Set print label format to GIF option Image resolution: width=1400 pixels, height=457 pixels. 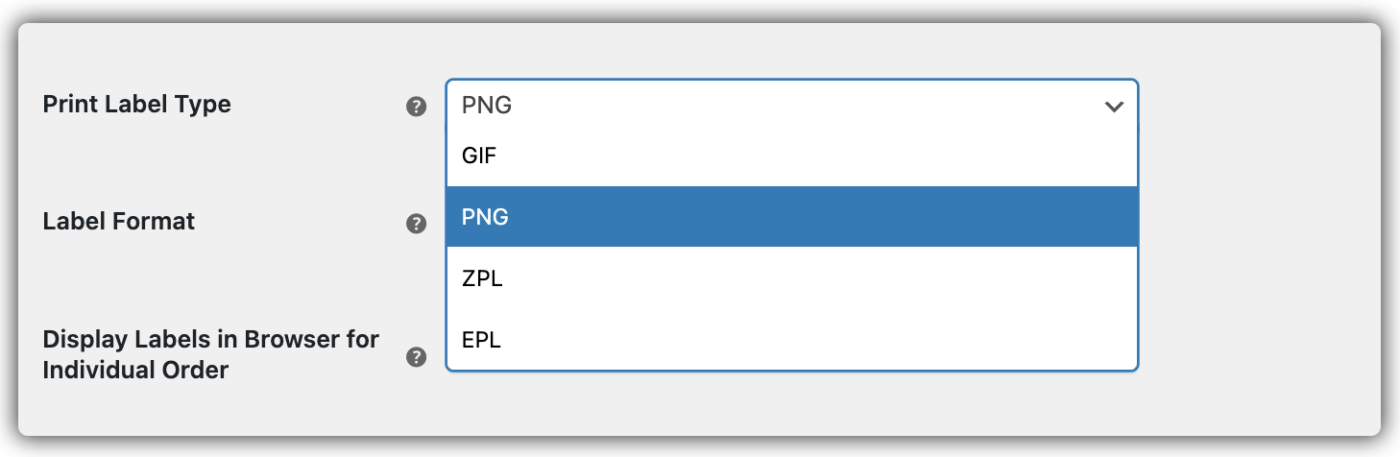tap(792, 157)
